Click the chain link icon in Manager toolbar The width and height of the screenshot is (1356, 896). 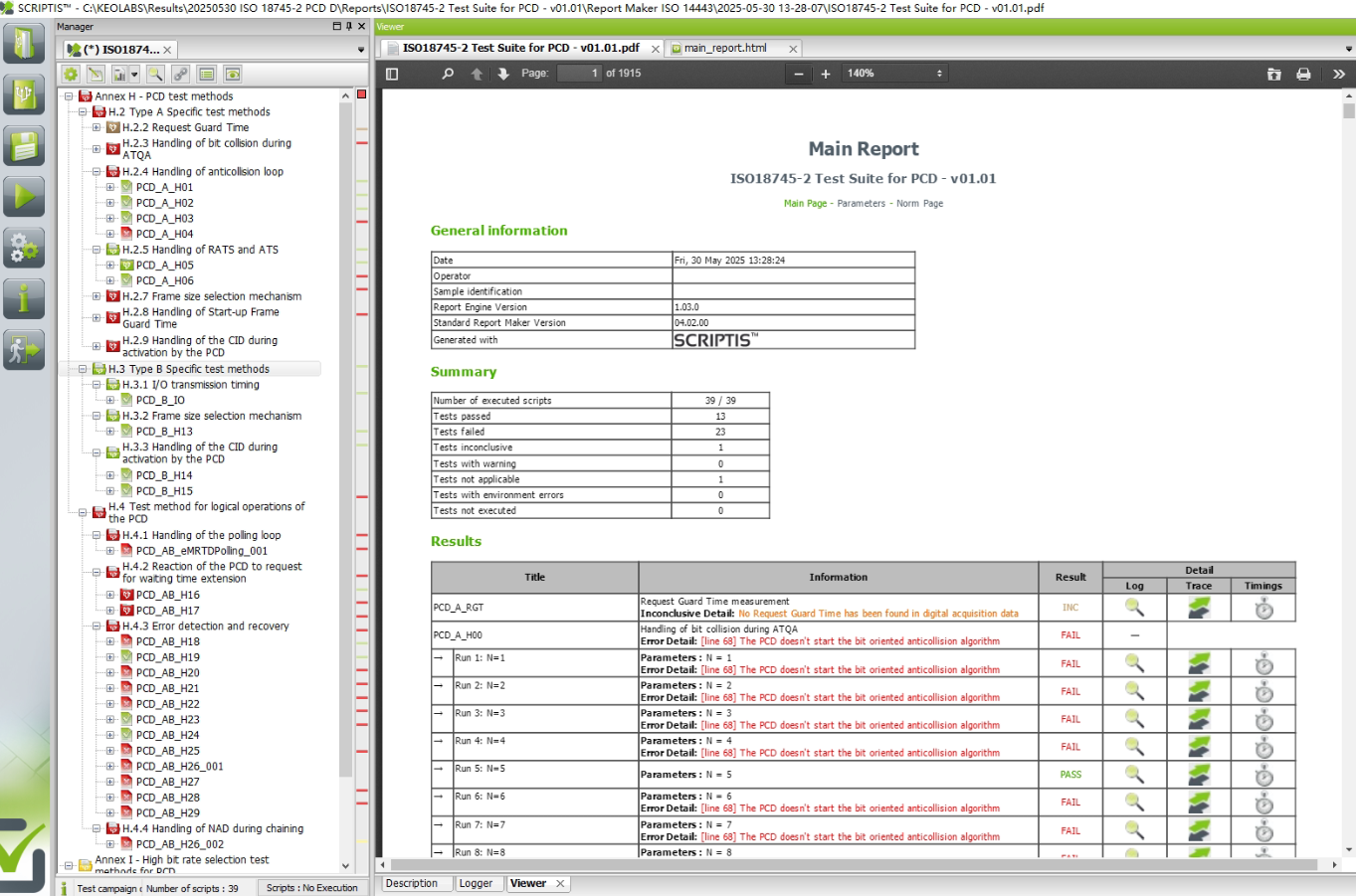(x=180, y=75)
